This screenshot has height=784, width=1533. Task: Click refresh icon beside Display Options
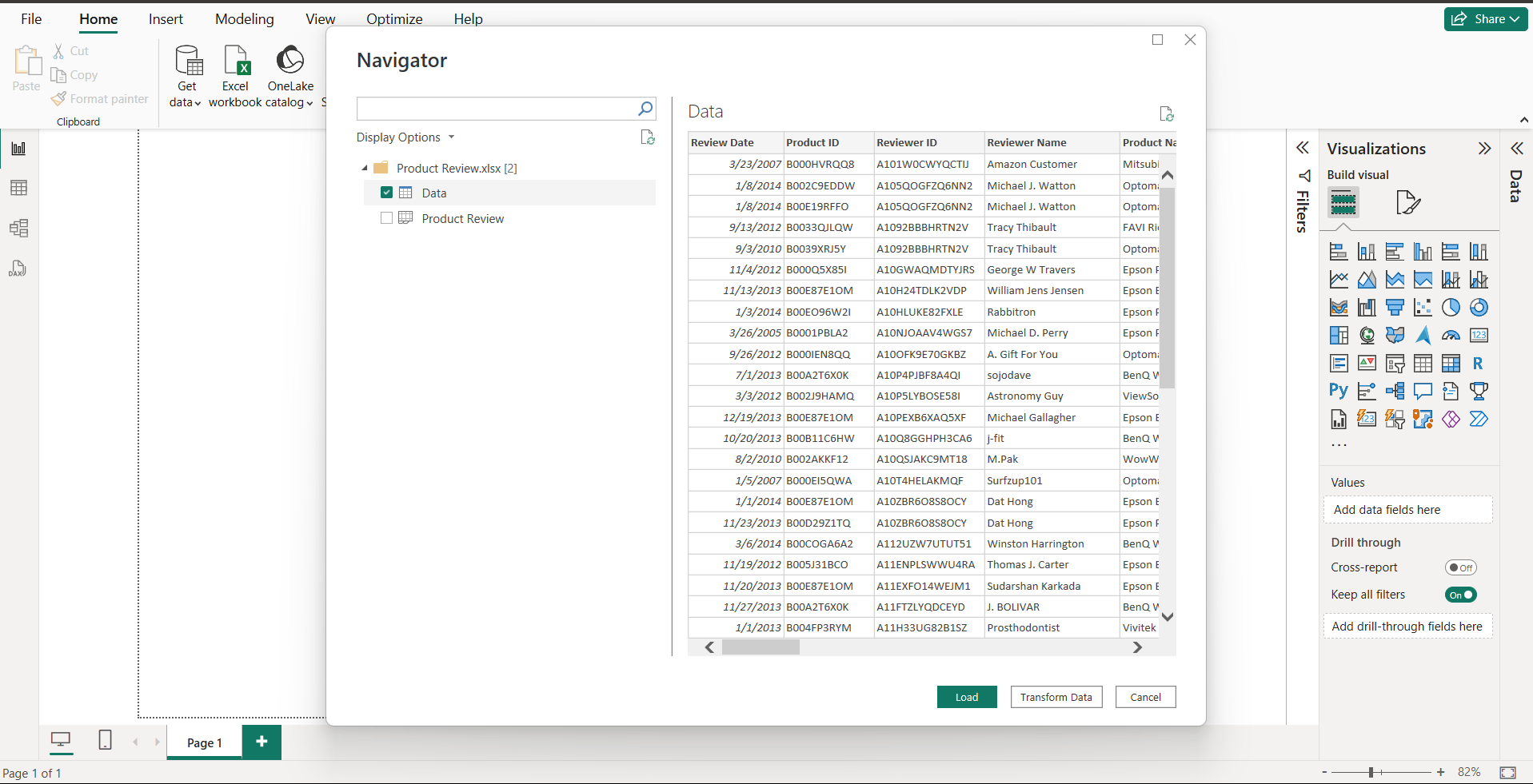pyautogui.click(x=648, y=137)
